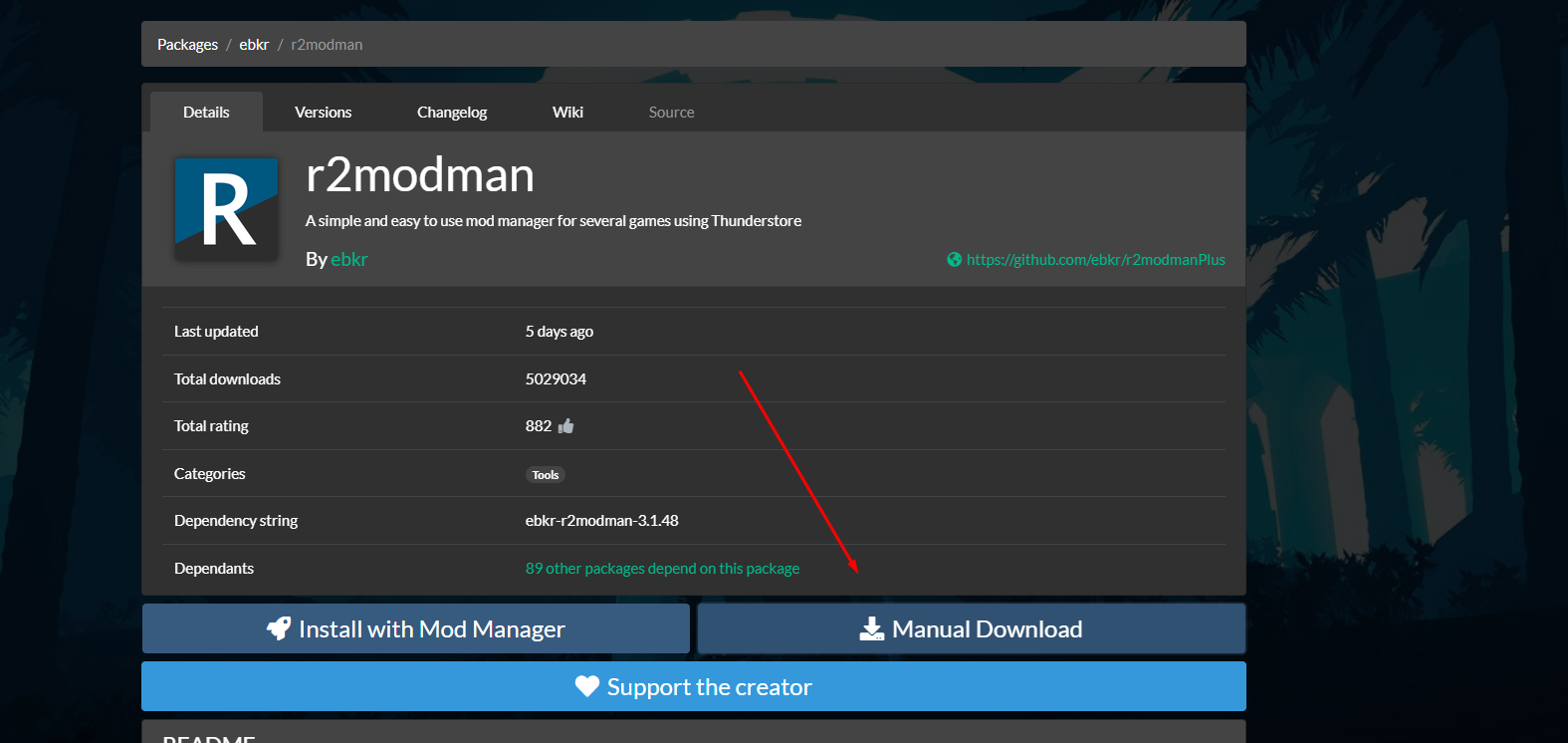Click the '5 days ago' last updated value
This screenshot has width=1568, height=743.
coord(560,332)
